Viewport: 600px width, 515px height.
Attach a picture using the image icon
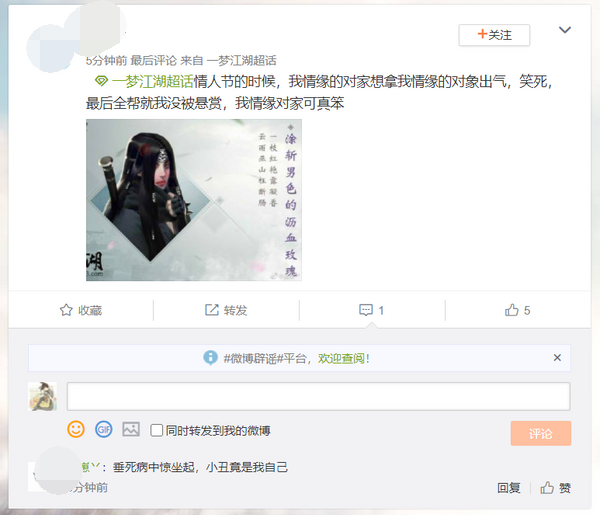coord(131,429)
